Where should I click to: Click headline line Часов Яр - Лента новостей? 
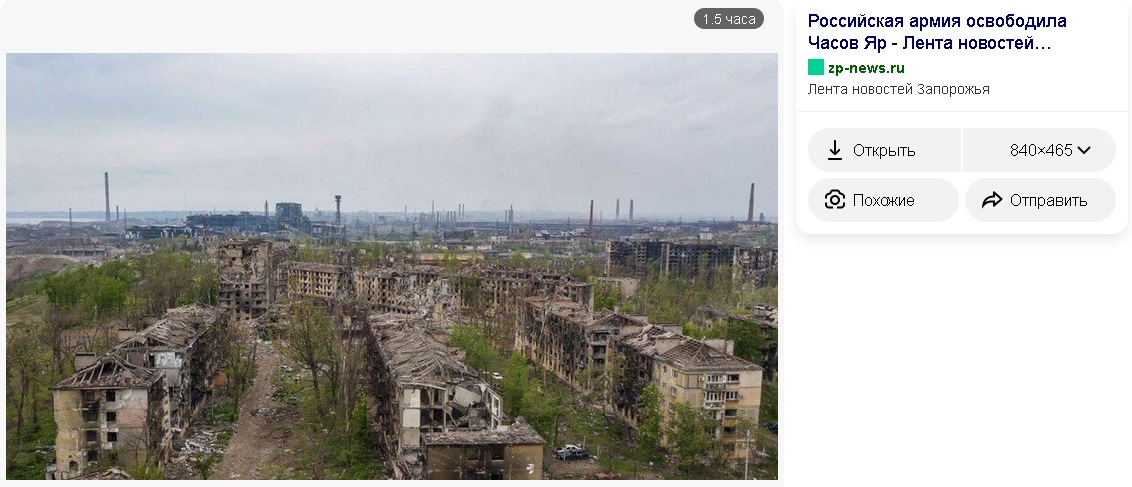[x=929, y=43]
